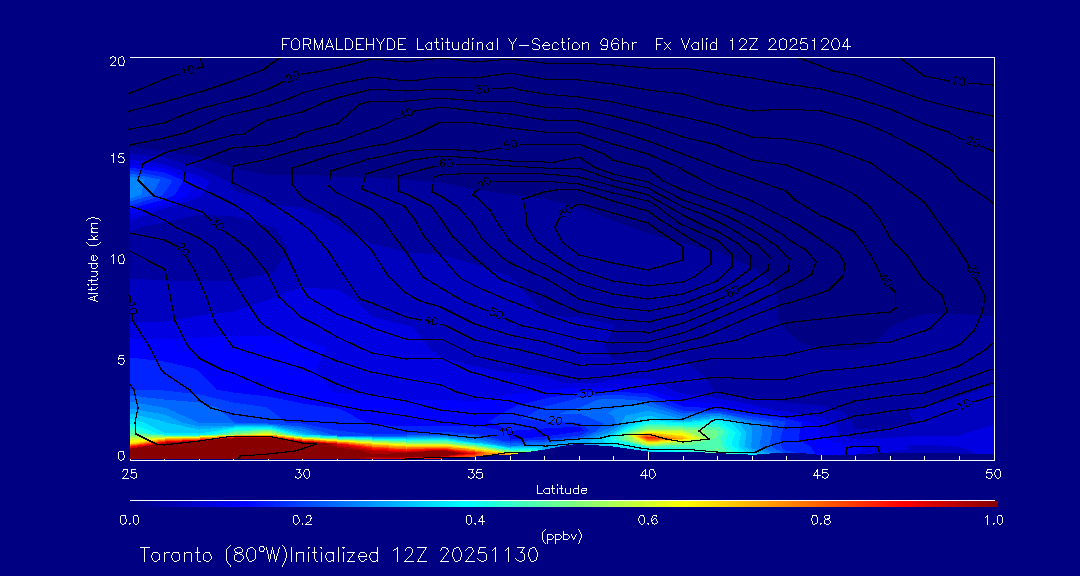Screen dimensions: 1080x576
Task: Select the altitude axis tick label 0
Action: (x=120, y=455)
